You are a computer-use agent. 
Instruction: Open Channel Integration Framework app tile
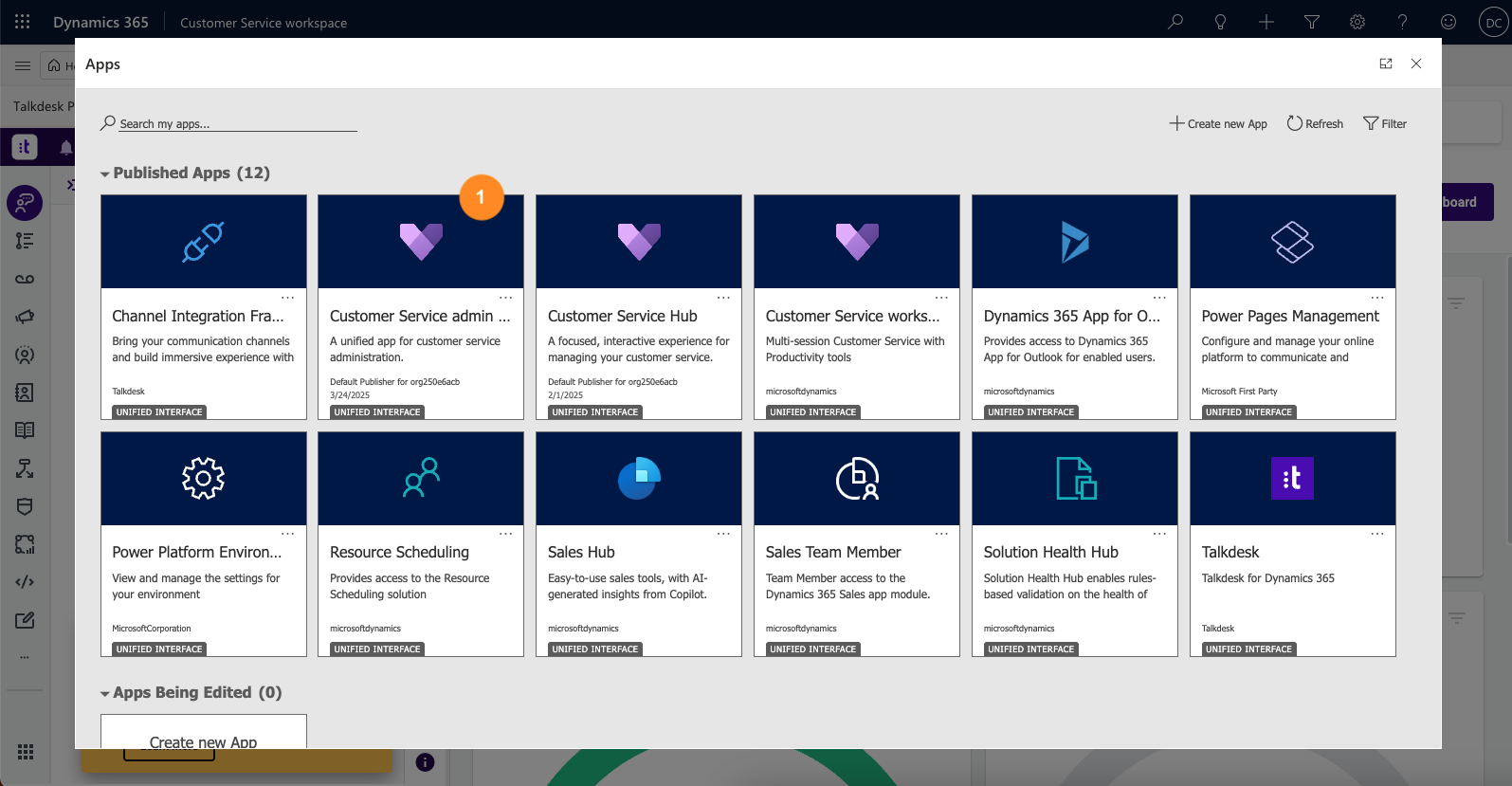tap(204, 307)
